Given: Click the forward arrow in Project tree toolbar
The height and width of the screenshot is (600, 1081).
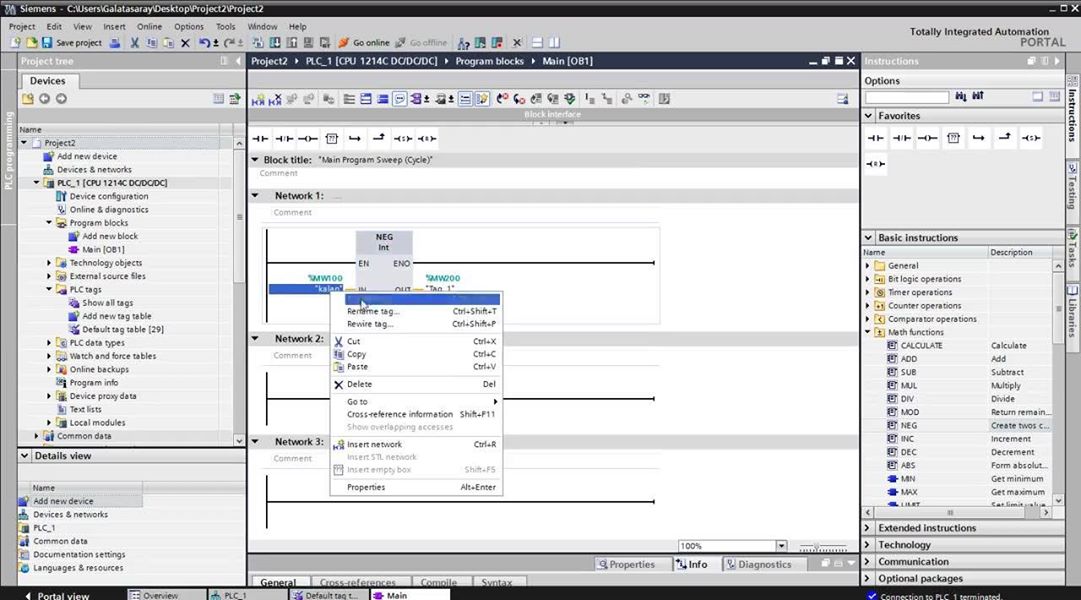Looking at the screenshot, I should pyautogui.click(x=61, y=99).
